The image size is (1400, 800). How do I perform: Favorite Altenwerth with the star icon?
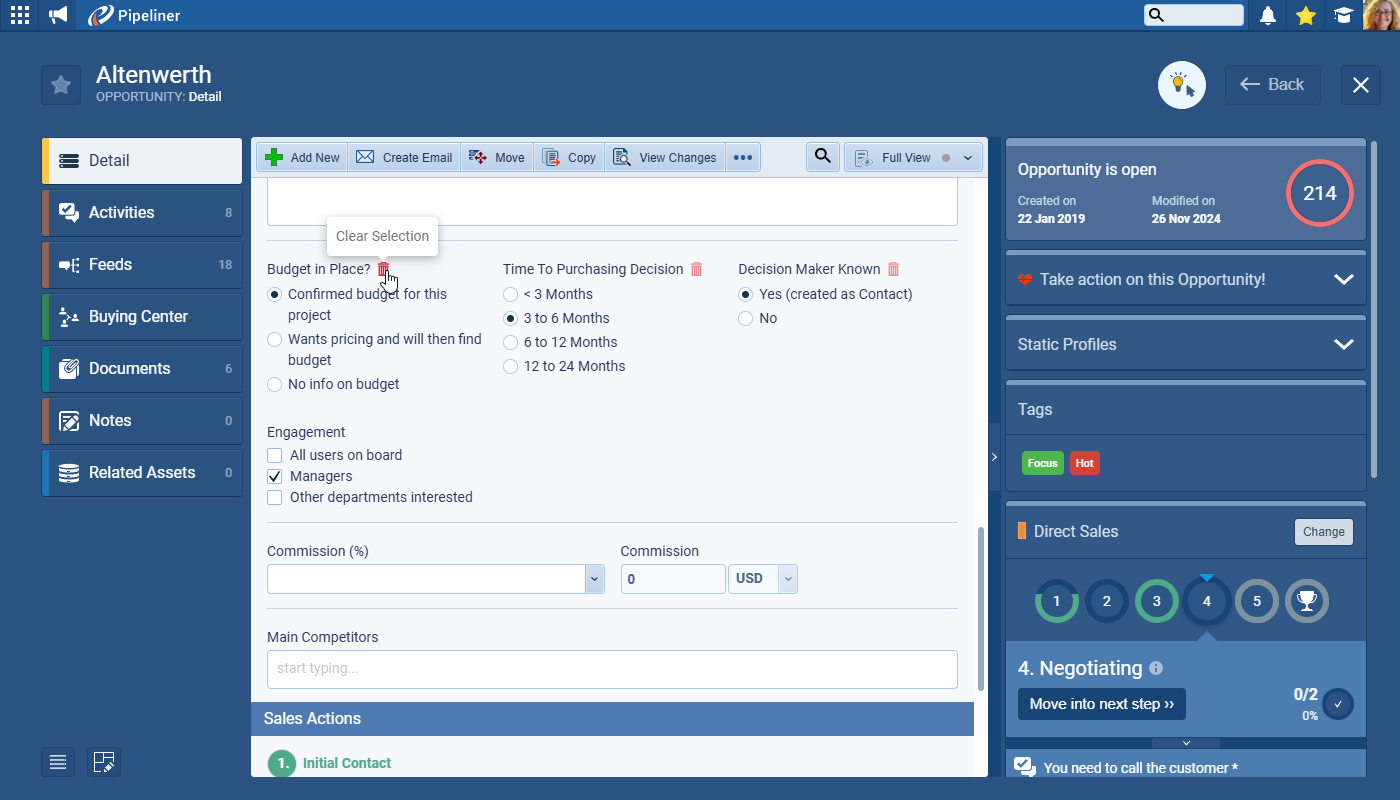(61, 85)
